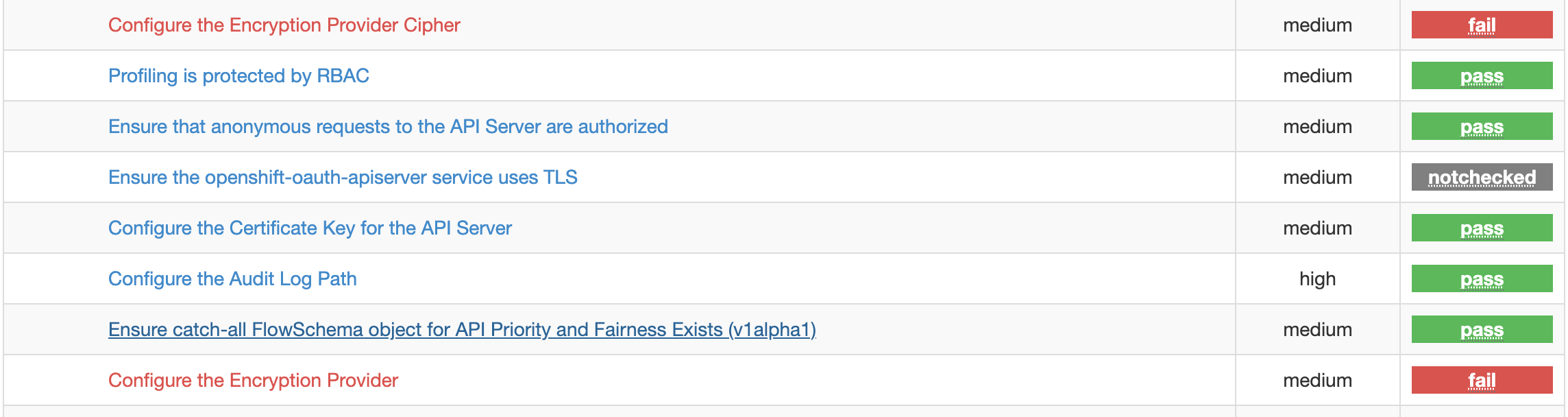Image resolution: width=1568 pixels, height=417 pixels.
Task: Click the medium severity label for Encryption Provider Cipher
Action: (x=1318, y=25)
